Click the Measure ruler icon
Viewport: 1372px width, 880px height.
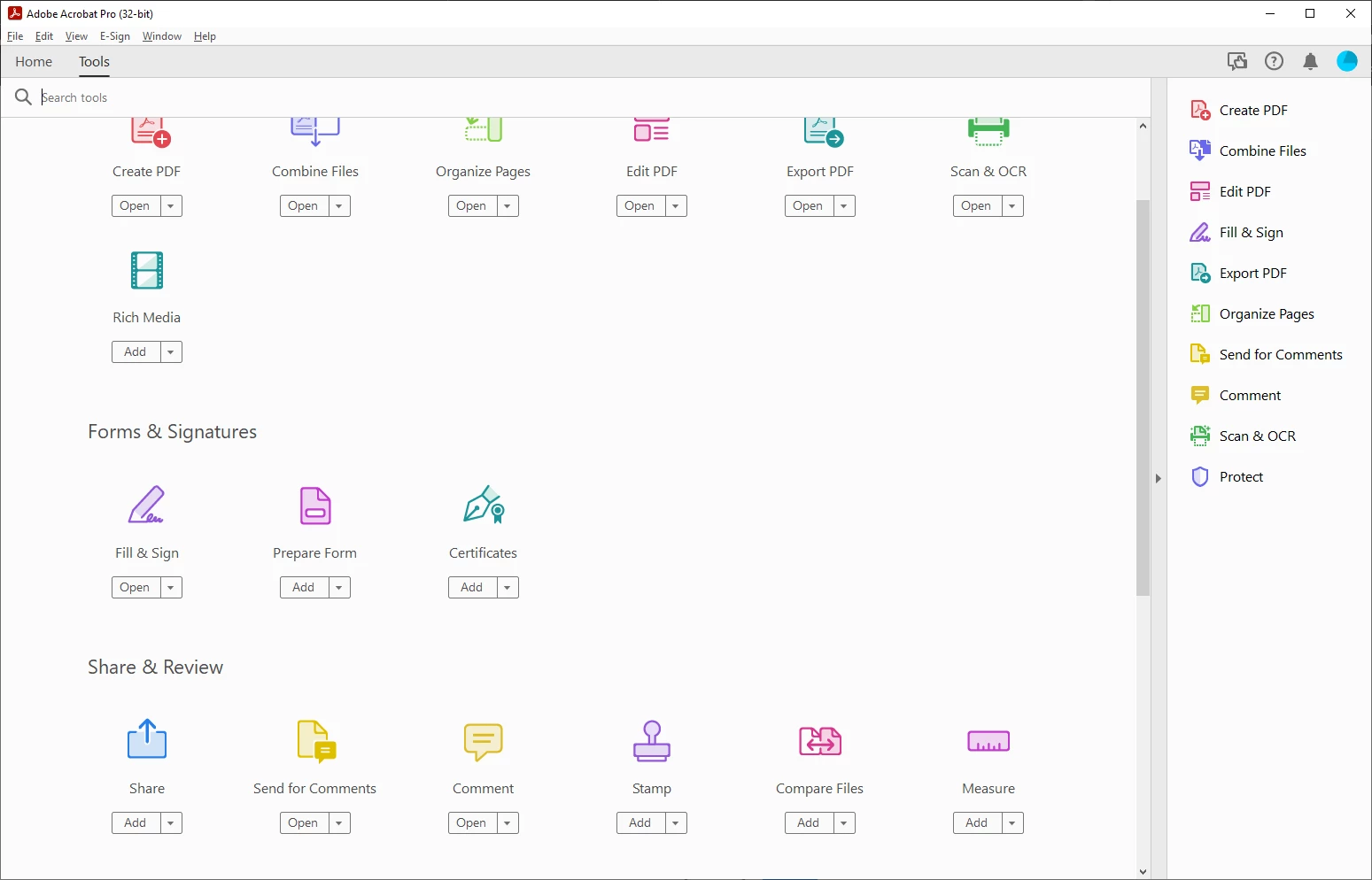pyautogui.click(x=988, y=741)
